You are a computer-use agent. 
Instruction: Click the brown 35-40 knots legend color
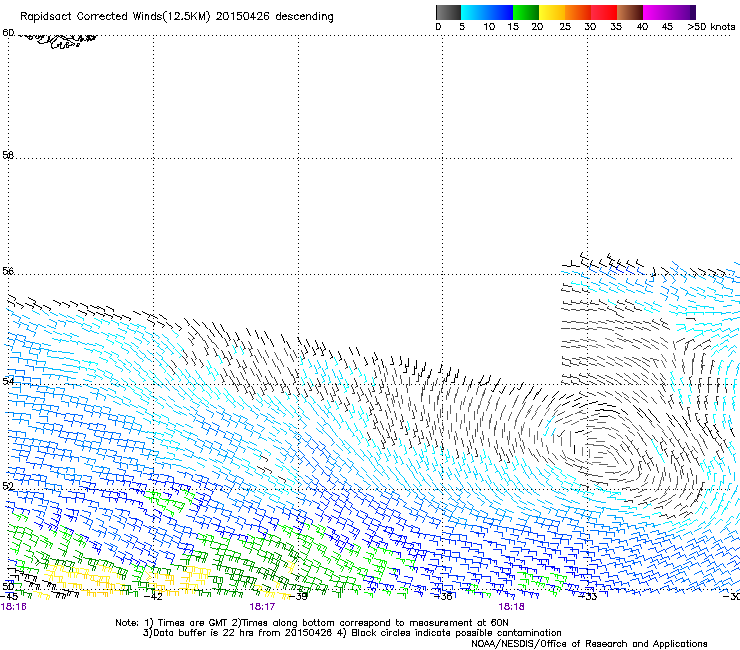click(630, 12)
